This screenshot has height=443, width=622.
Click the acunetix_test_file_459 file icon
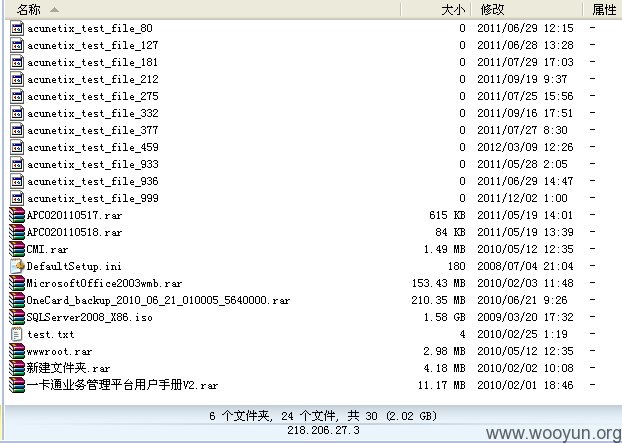(17, 147)
